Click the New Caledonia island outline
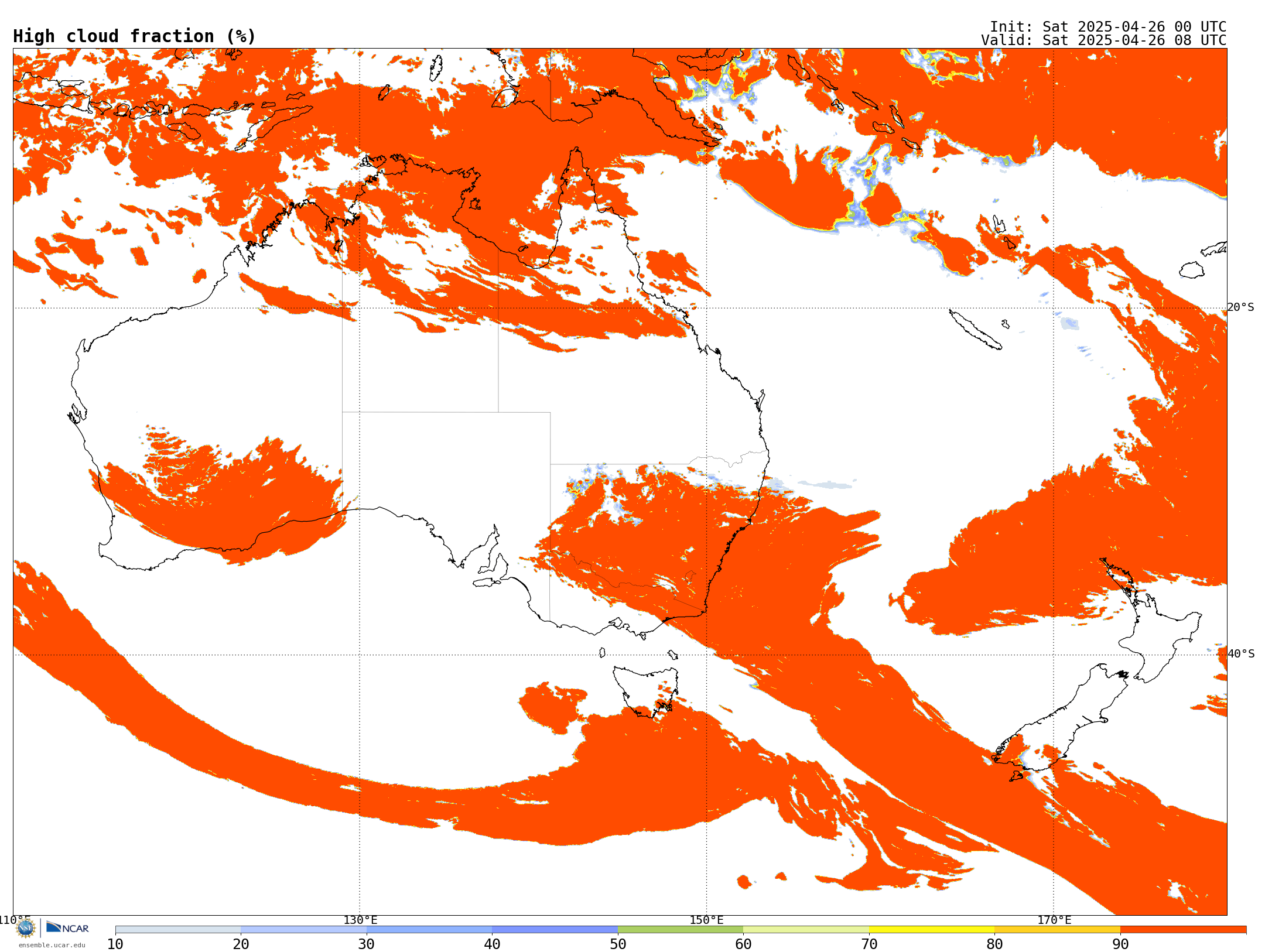Screen dimensions: 1265x952 coord(975,330)
